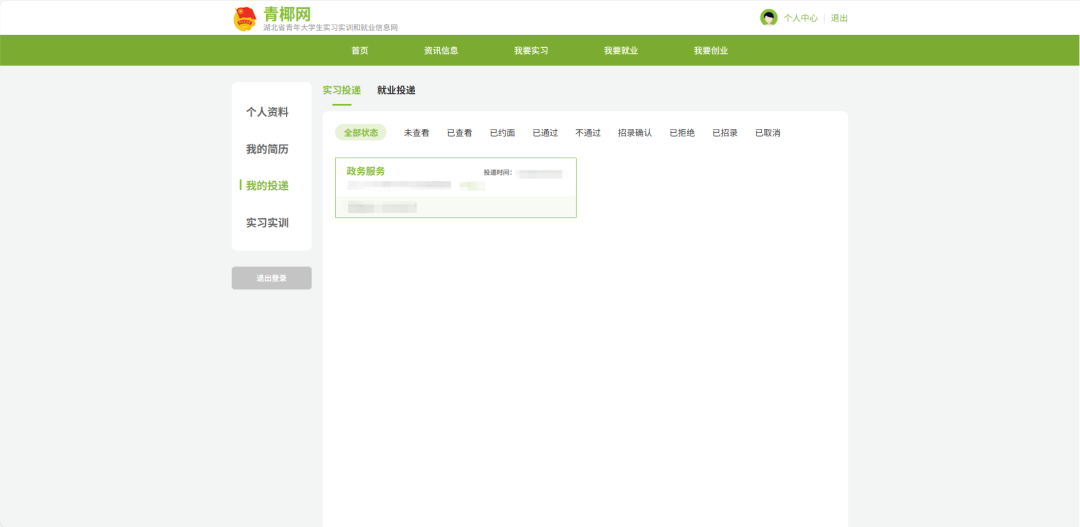Filter by 已约面 status
The width and height of the screenshot is (1080, 527).
(x=502, y=133)
